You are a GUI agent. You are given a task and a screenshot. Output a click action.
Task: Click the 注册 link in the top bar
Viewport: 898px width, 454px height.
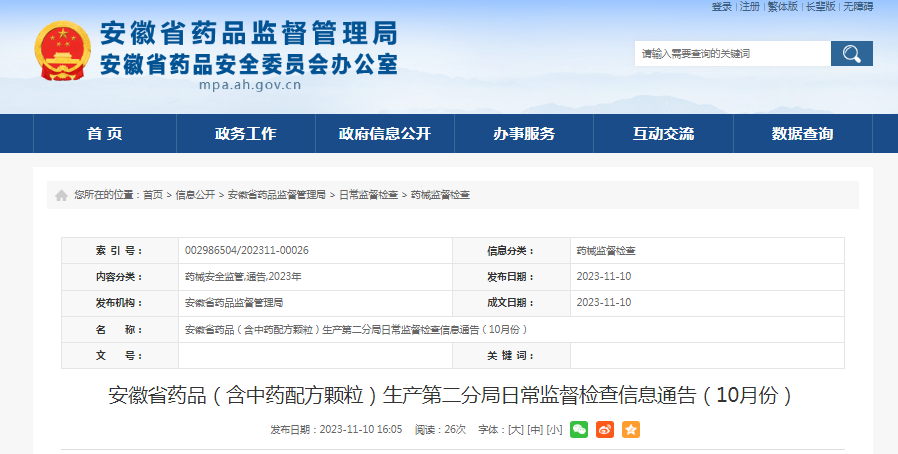coord(750,7)
